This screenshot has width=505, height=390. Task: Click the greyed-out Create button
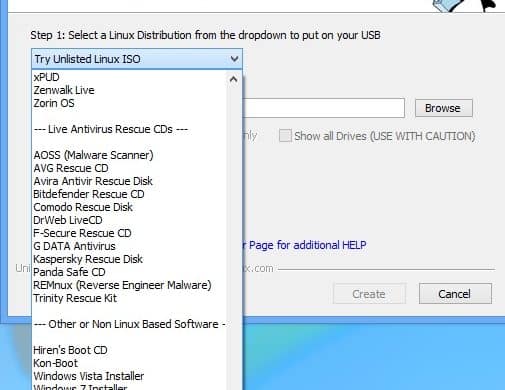point(369,294)
